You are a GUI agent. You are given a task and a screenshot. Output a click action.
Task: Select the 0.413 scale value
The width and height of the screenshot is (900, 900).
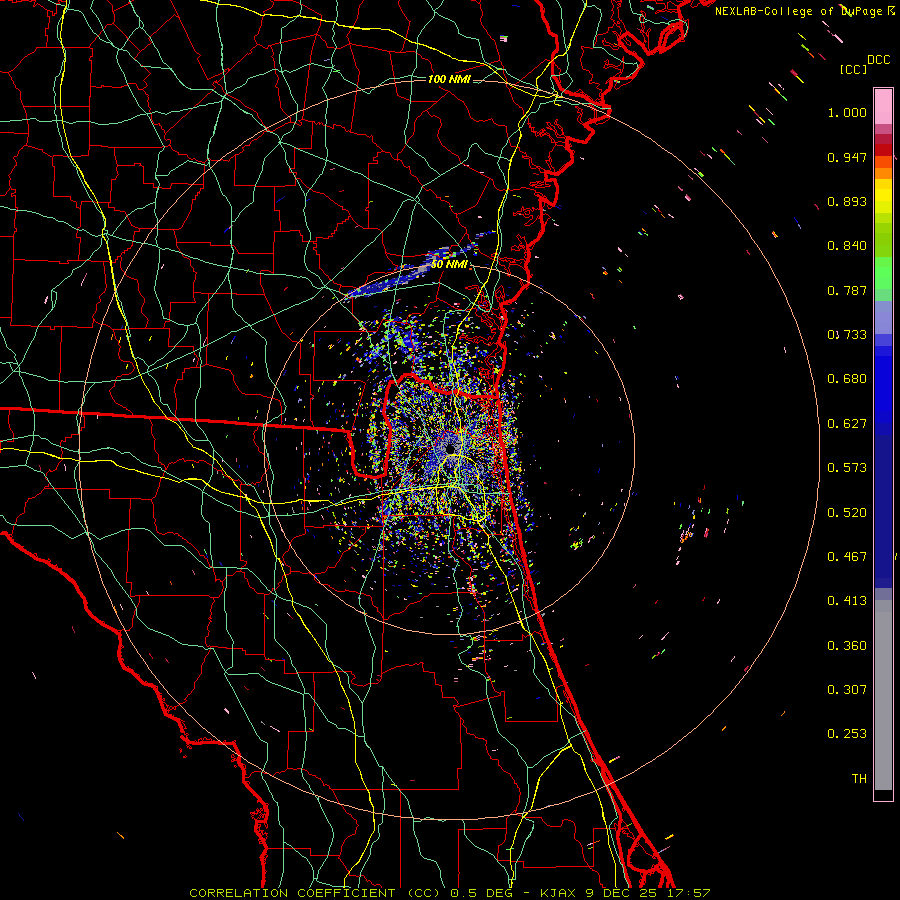point(847,601)
